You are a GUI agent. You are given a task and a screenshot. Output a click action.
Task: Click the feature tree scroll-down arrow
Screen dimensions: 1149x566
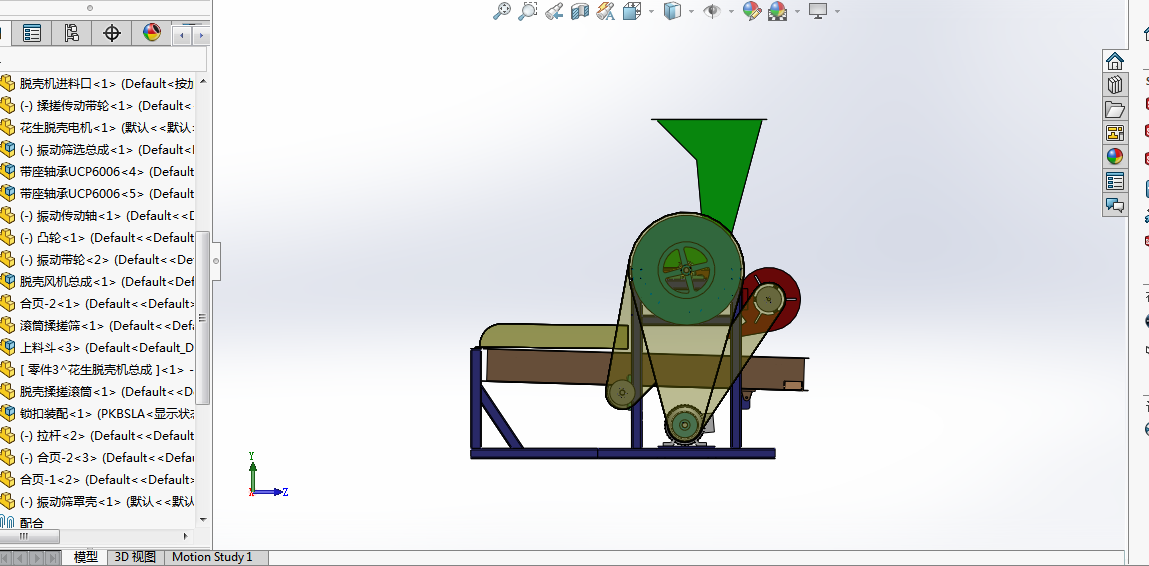click(x=204, y=520)
